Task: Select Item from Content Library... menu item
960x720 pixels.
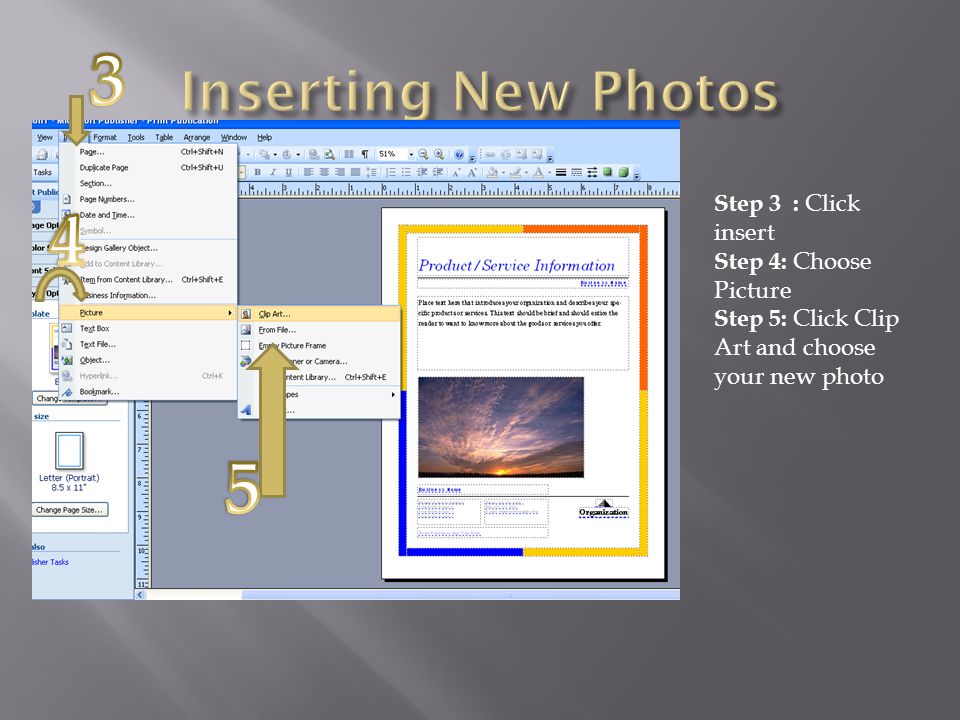Action: coord(148,279)
